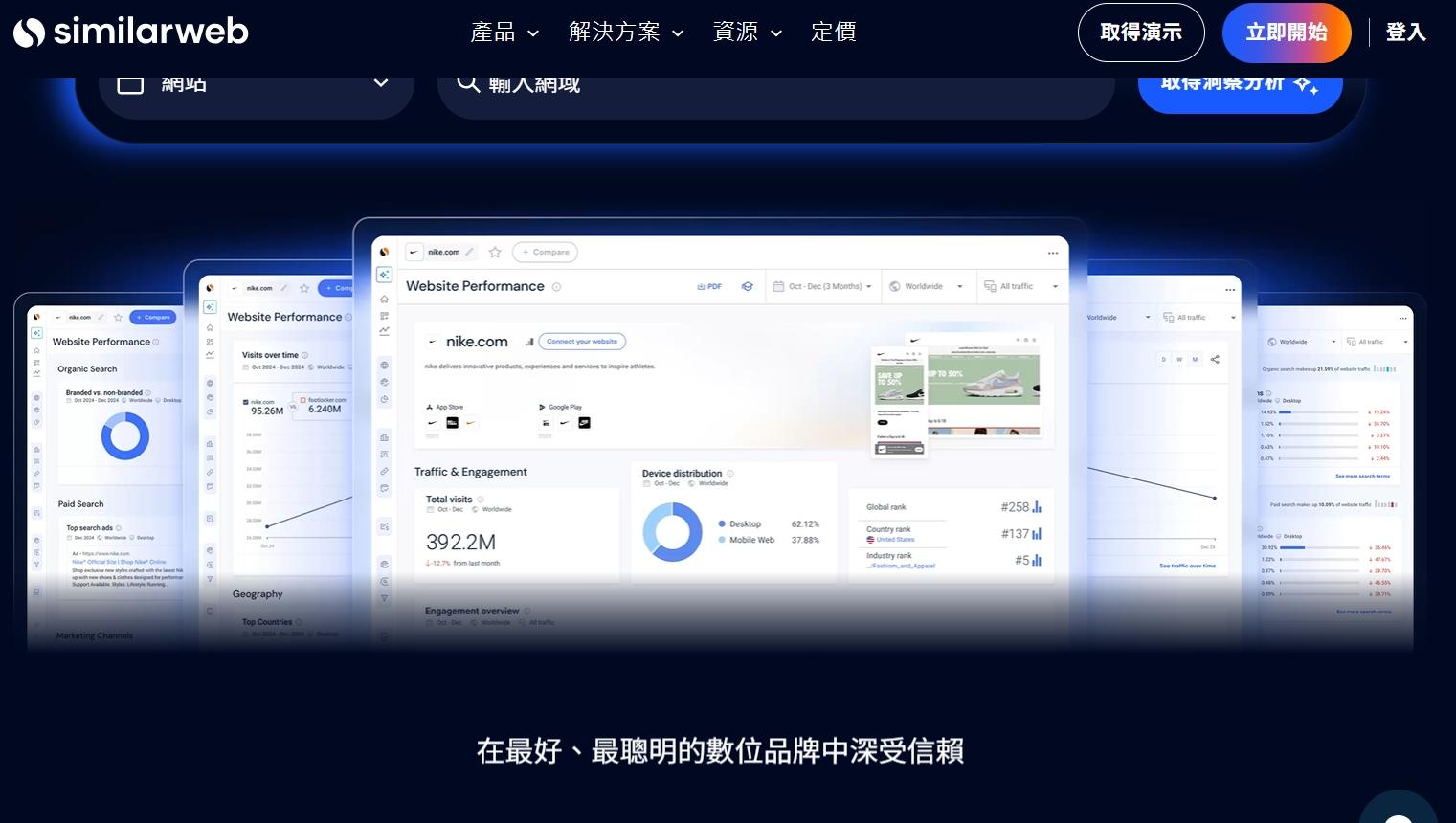Click the PDF export icon on Website Performance
The height and width of the screenshot is (823, 1456).
pyautogui.click(x=709, y=286)
